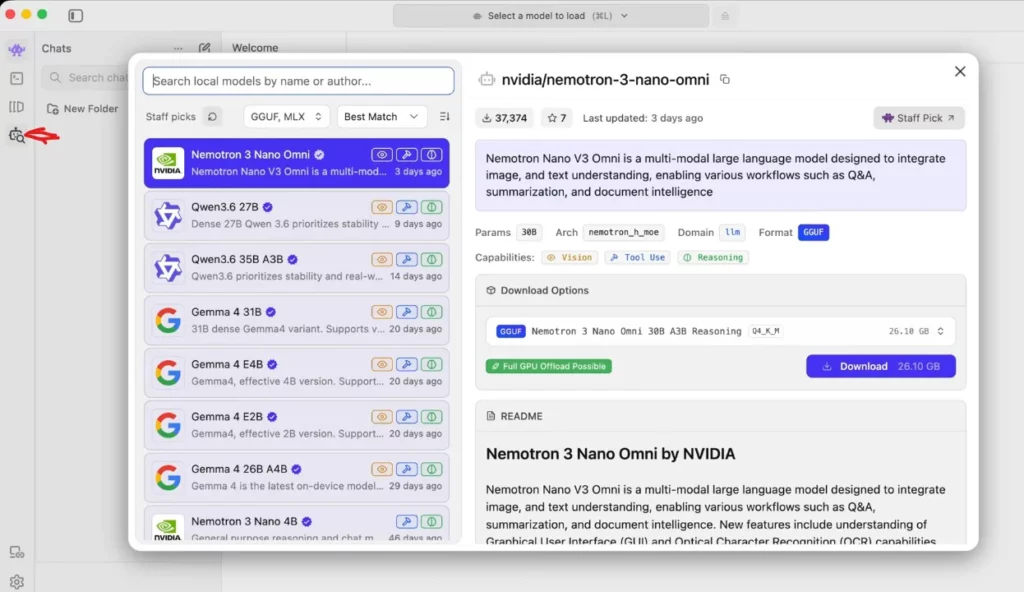Select the Gemma 4 26B A4B model entry
1024x592 pixels.
(296, 478)
